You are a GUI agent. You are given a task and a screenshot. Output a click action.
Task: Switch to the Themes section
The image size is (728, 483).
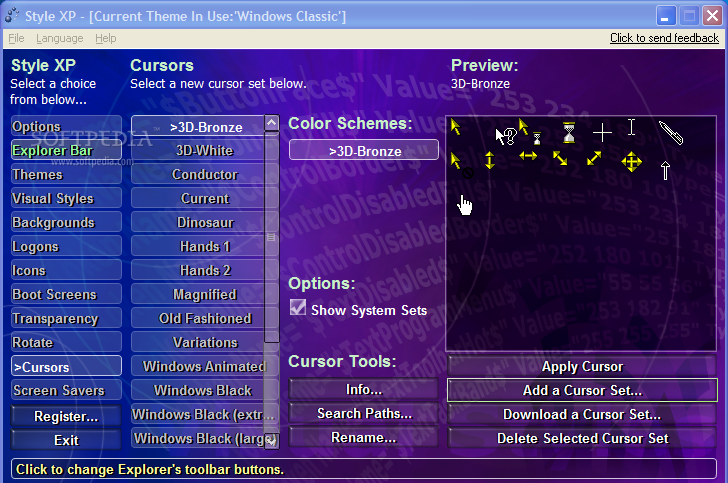click(66, 175)
